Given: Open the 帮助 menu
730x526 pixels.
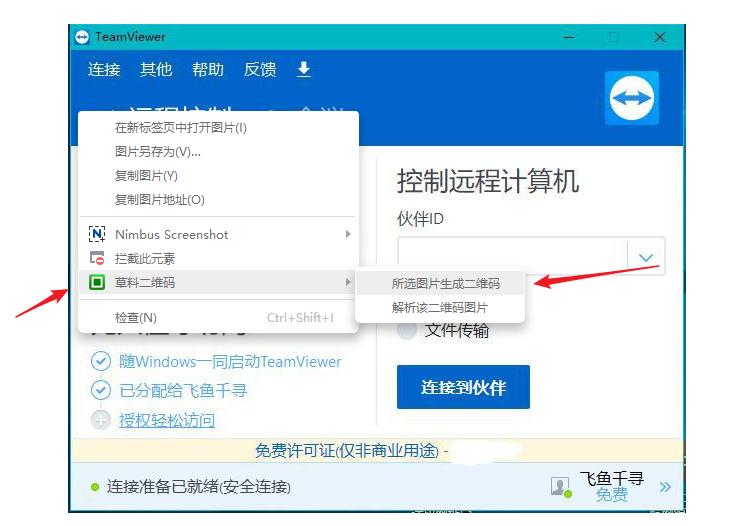Looking at the screenshot, I should (208, 69).
